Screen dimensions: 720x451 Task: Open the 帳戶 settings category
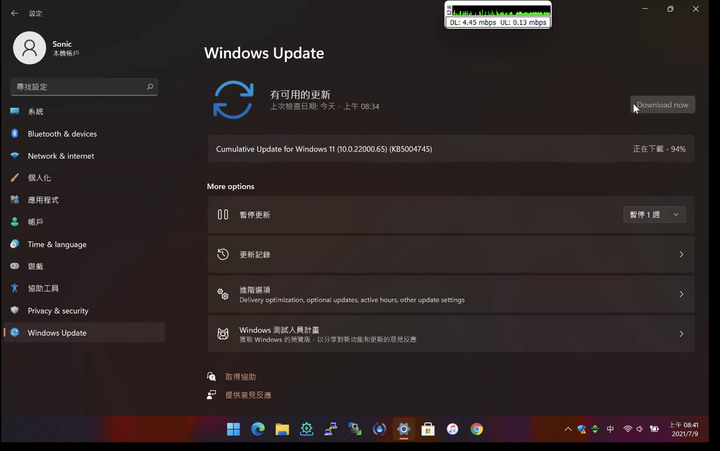(x=84, y=222)
